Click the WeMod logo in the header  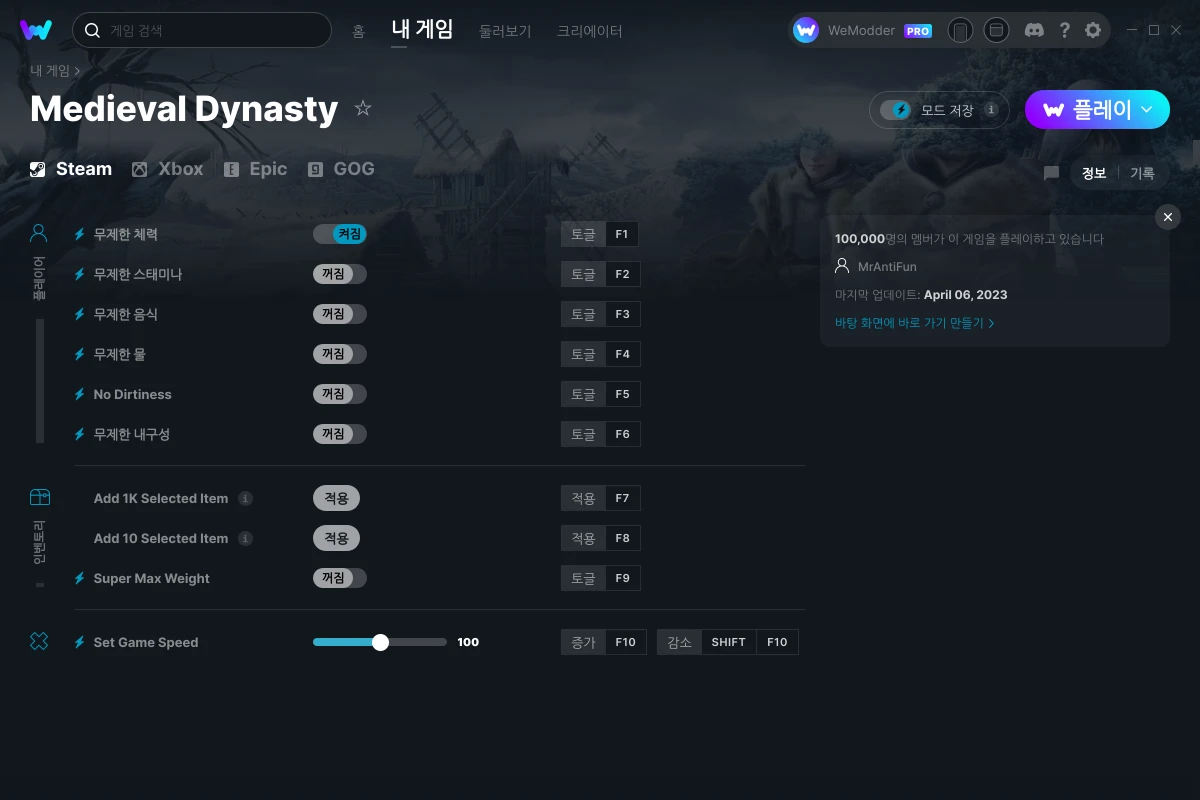[36, 30]
